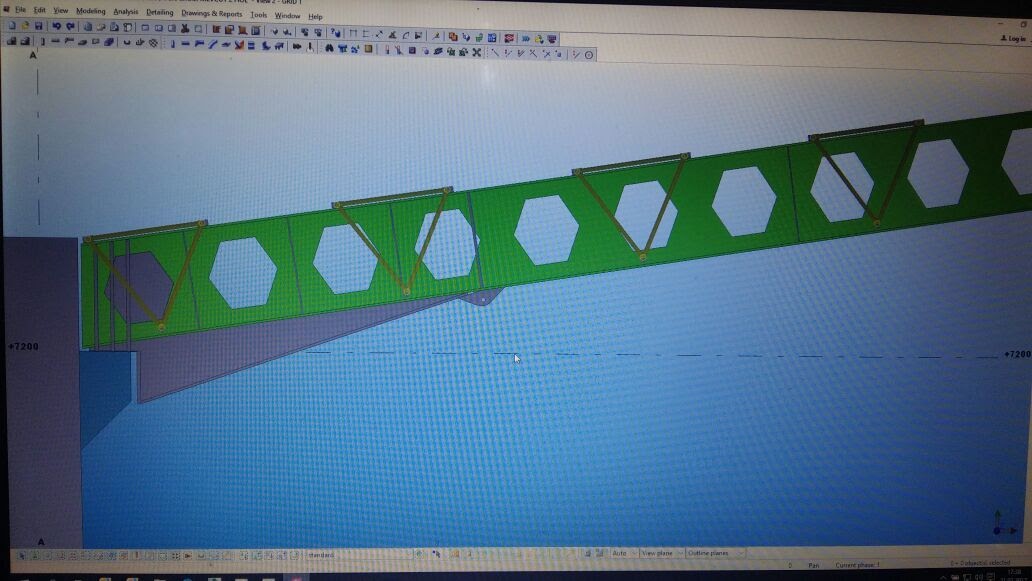The image size is (1032, 581).
Task: Open the Auto dropdown in bottom toolbar
Action: pyautogui.click(x=625, y=553)
